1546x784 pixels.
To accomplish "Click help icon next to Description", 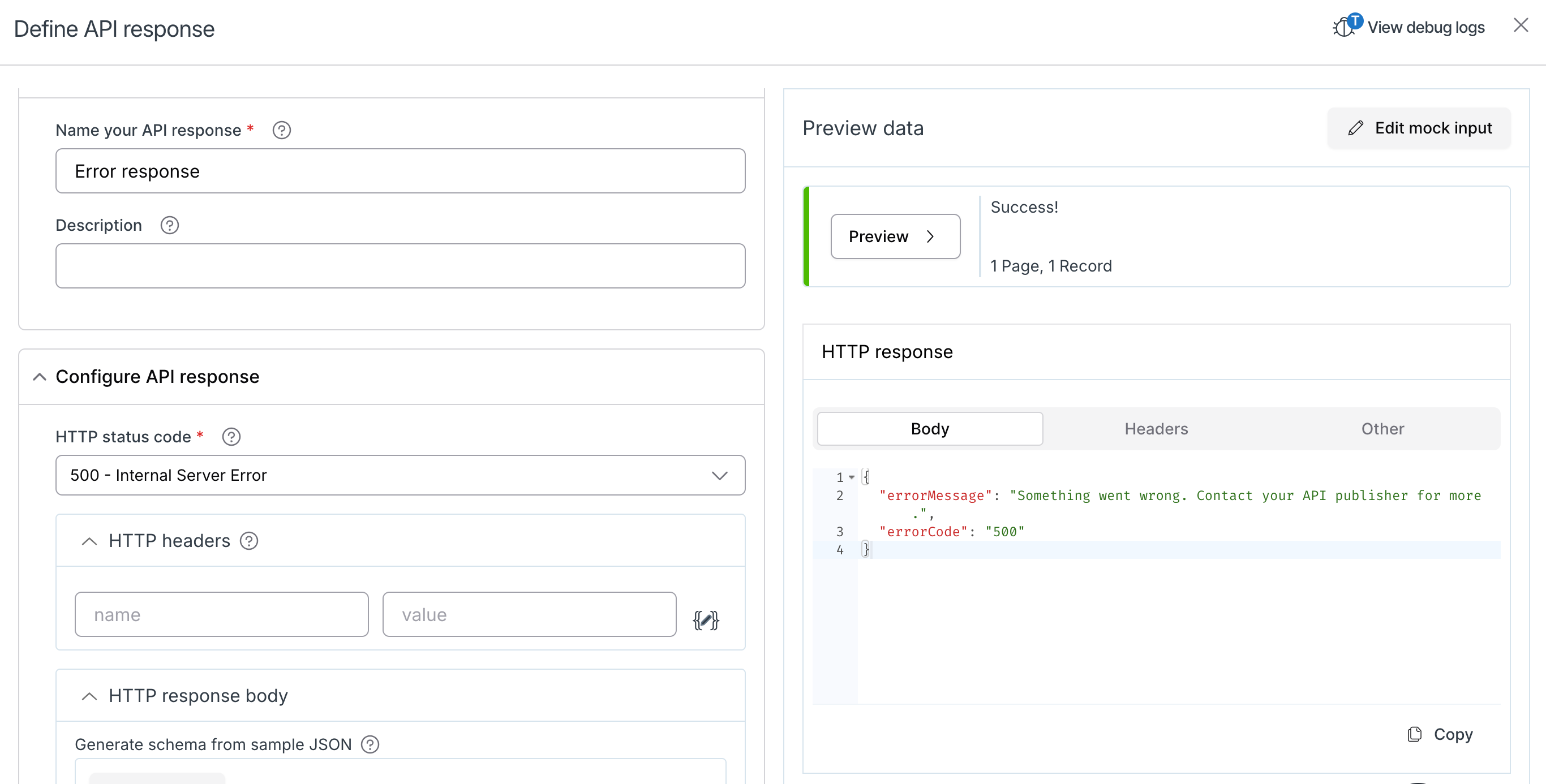I will click(x=170, y=226).
